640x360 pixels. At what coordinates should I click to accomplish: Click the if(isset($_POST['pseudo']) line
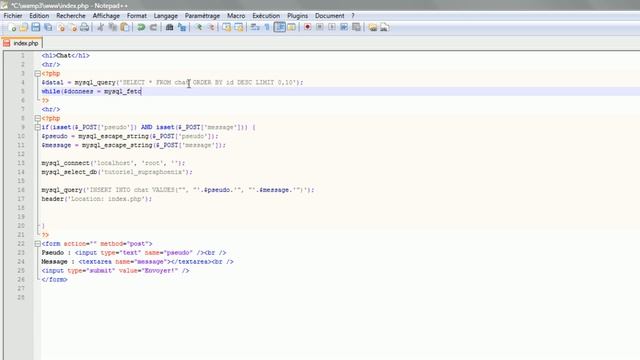point(148,127)
